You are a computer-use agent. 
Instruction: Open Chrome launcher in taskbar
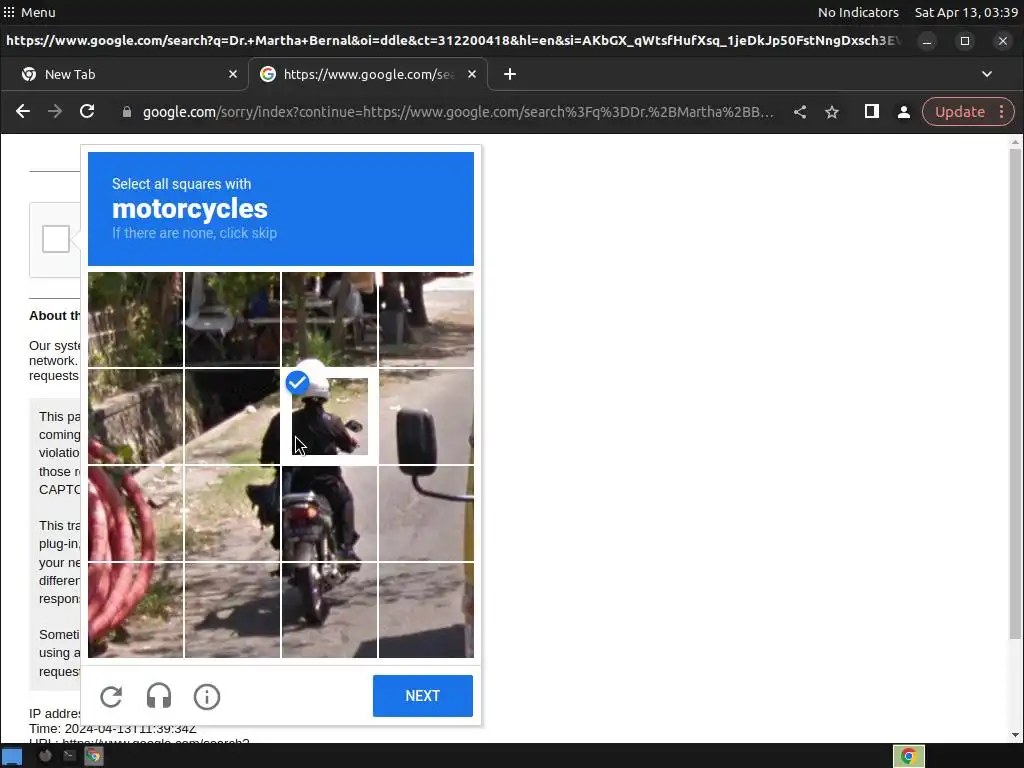coord(94,756)
